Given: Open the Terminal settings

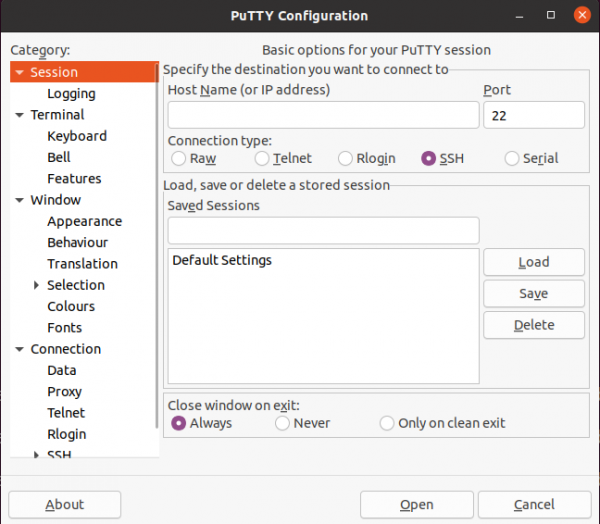Looking at the screenshot, I should (57, 115).
